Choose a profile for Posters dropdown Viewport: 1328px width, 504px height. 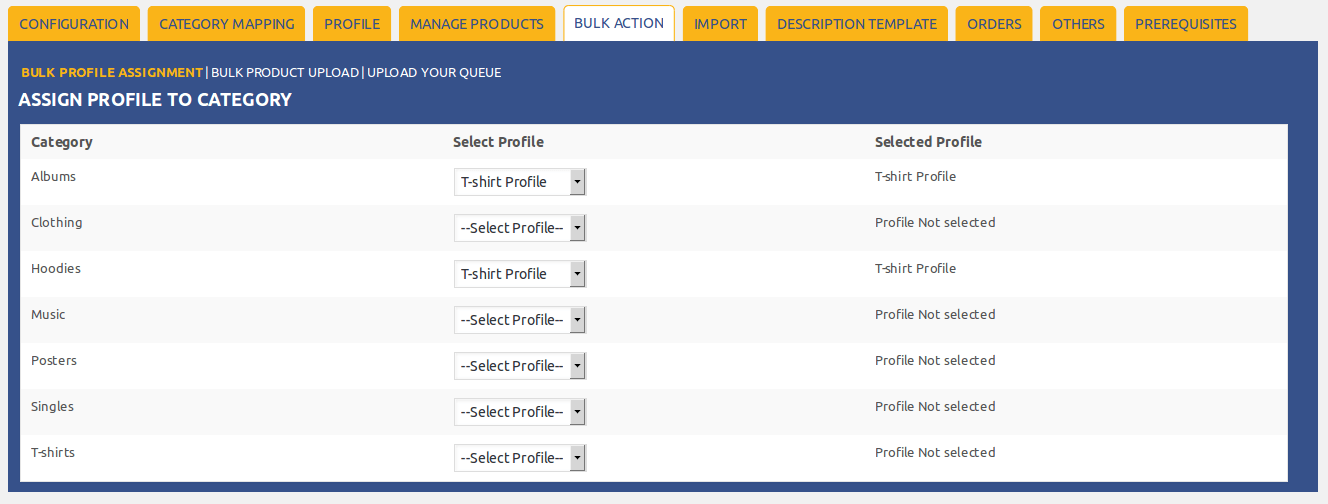(520, 366)
